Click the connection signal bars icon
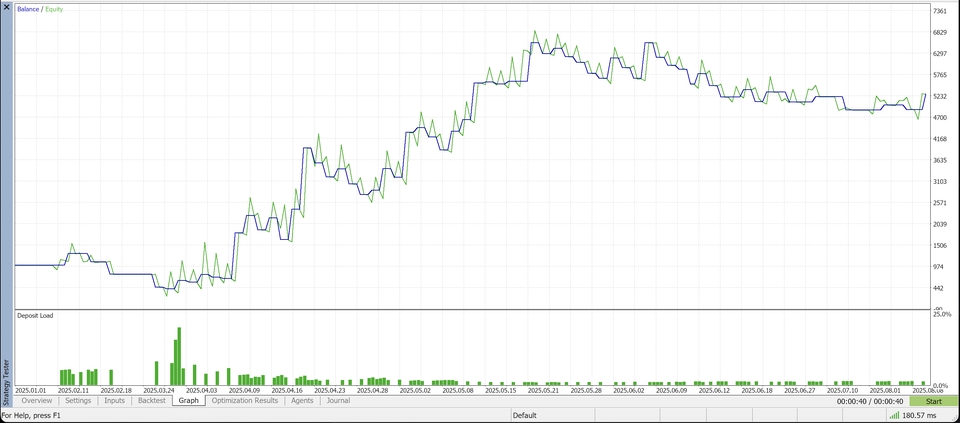 tap(893, 415)
